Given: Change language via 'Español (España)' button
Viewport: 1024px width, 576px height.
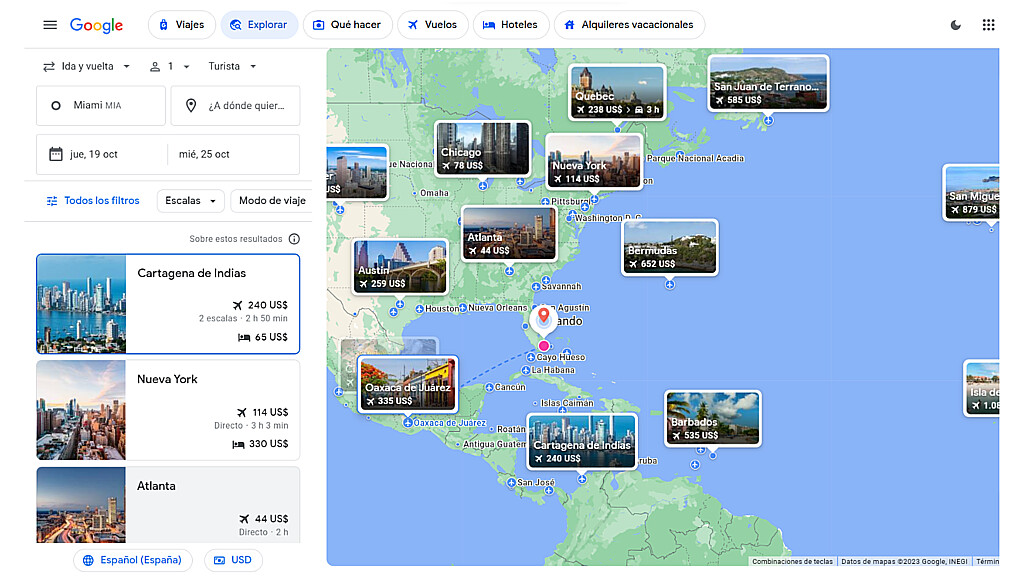Looking at the screenshot, I should click(133, 560).
